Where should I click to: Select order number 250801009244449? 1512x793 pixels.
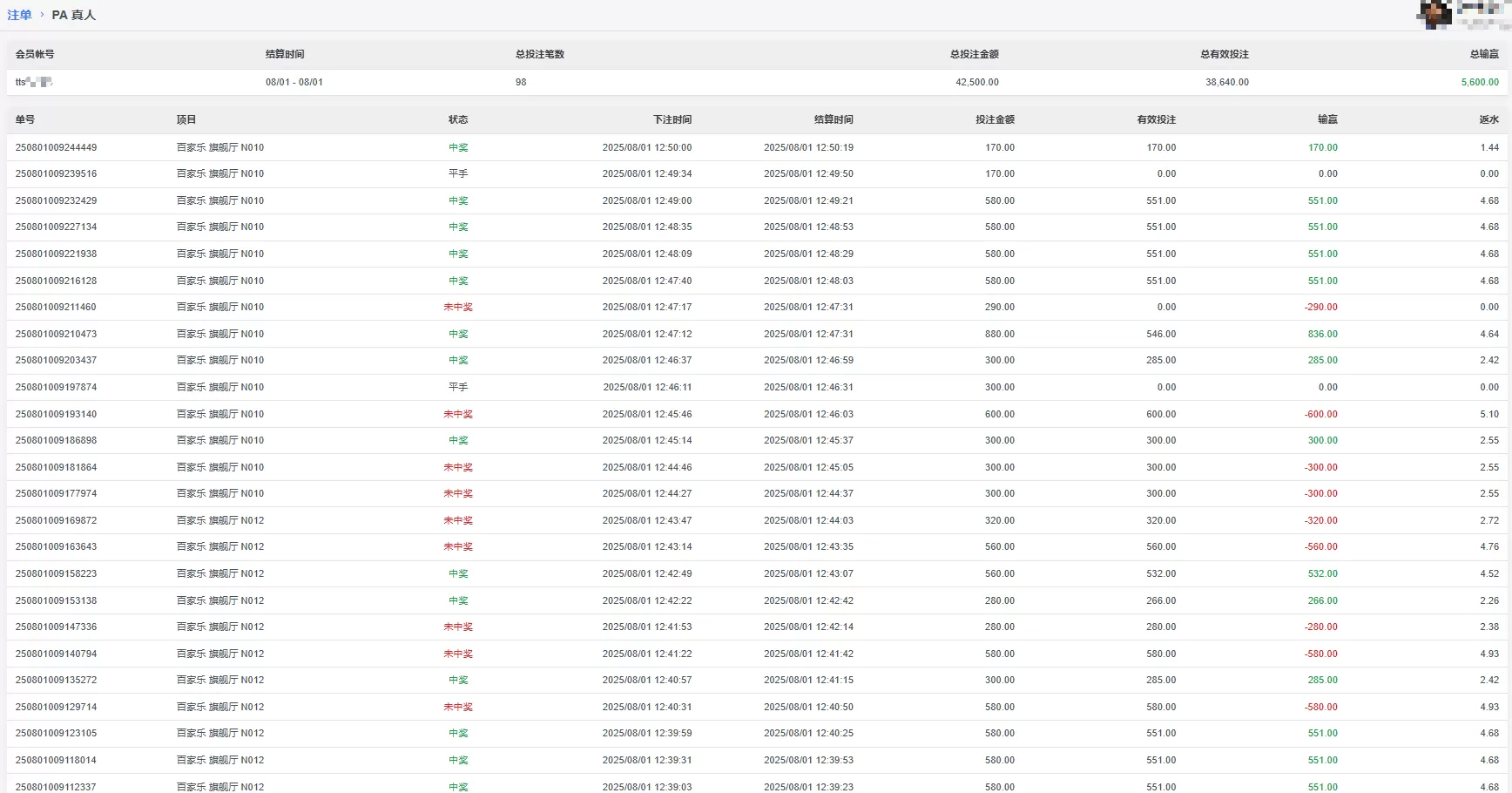57,147
